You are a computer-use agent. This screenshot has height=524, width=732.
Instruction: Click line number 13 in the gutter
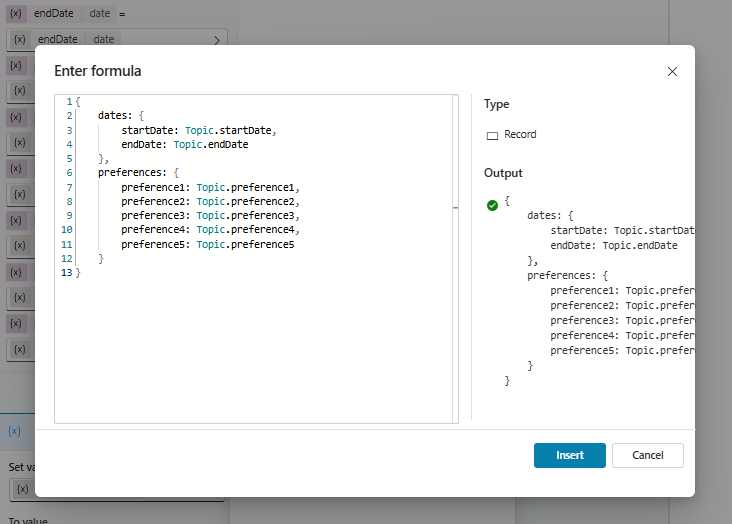coord(66,273)
